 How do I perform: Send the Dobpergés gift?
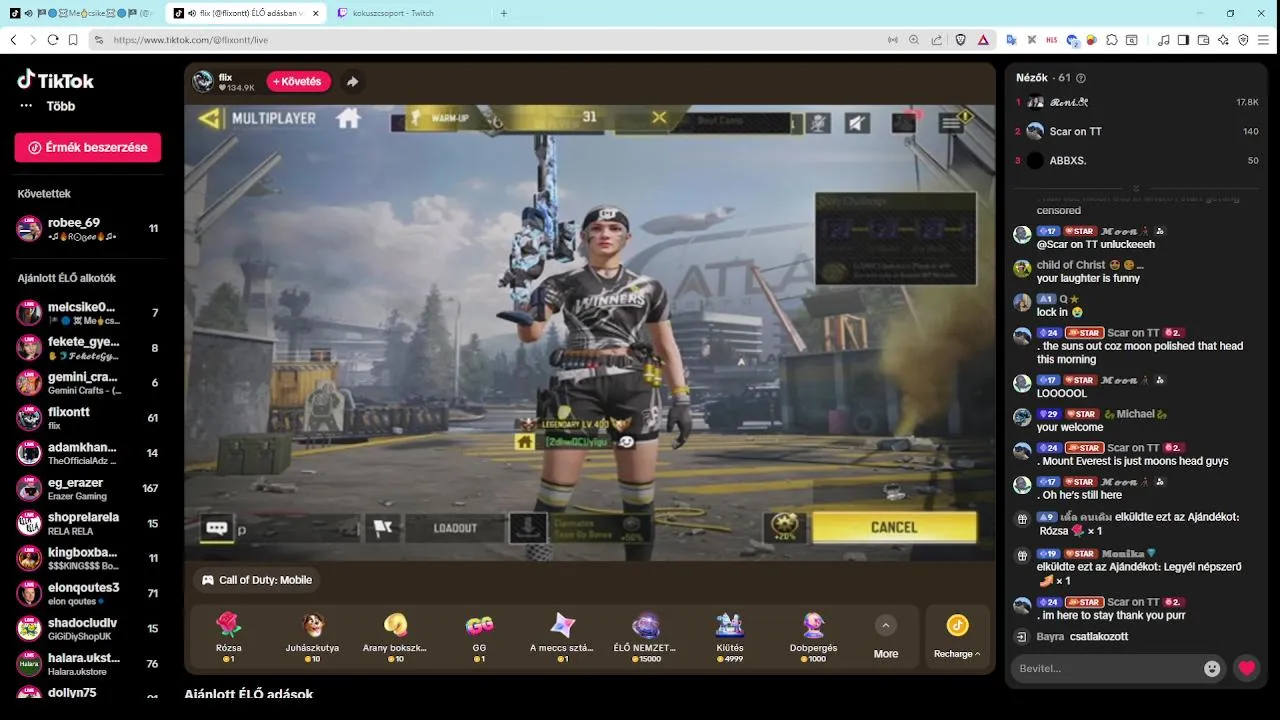[813, 637]
